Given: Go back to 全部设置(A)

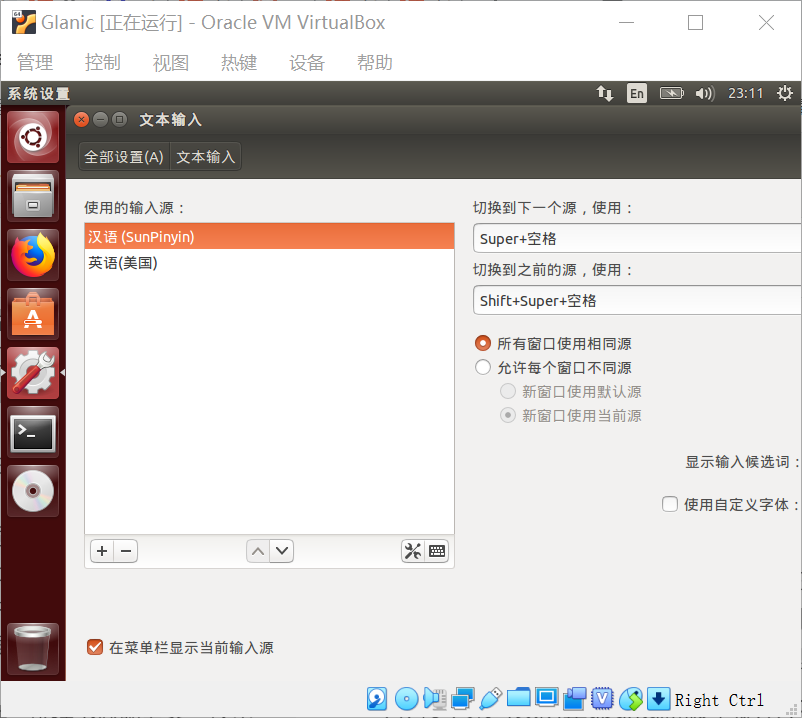Looking at the screenshot, I should (x=124, y=156).
